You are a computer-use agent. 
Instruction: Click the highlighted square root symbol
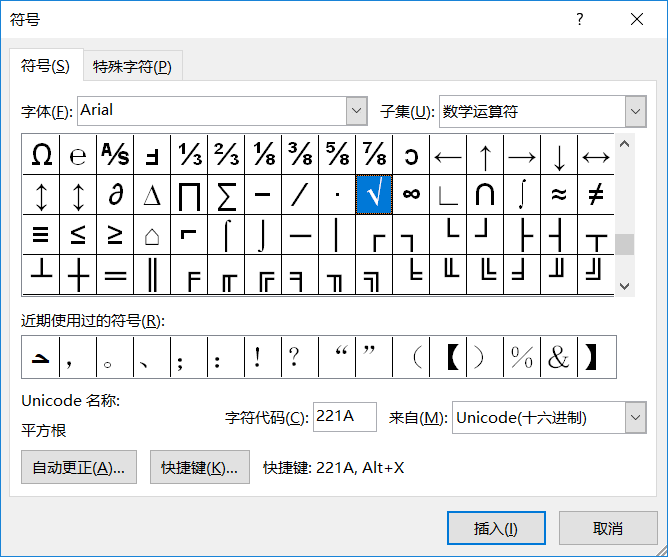pyautogui.click(x=374, y=194)
